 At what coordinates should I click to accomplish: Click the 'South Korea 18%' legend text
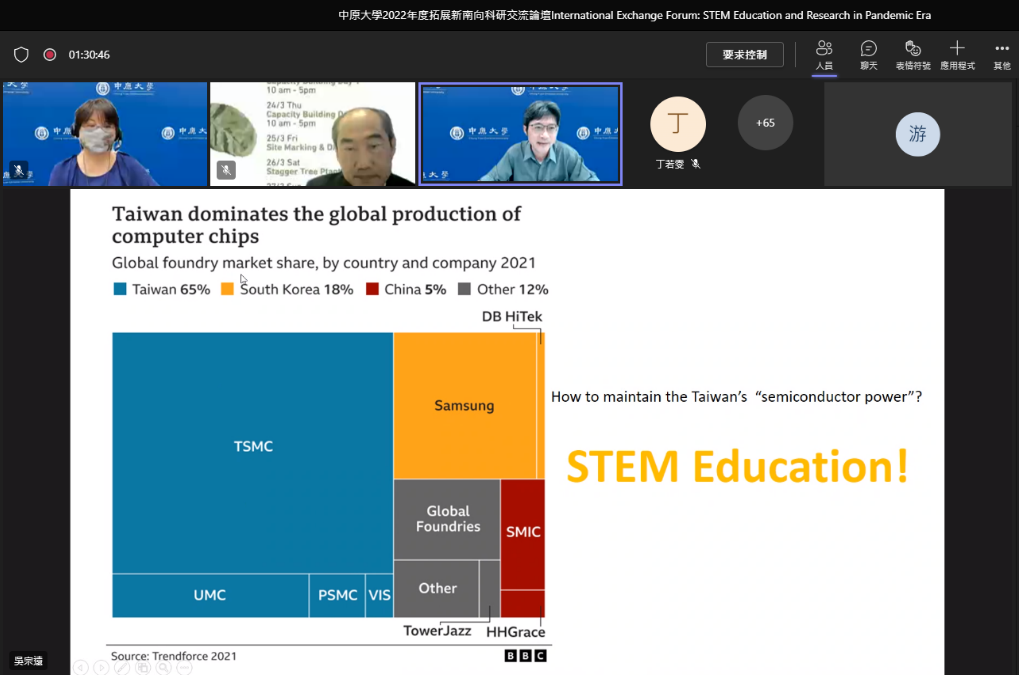(x=296, y=289)
